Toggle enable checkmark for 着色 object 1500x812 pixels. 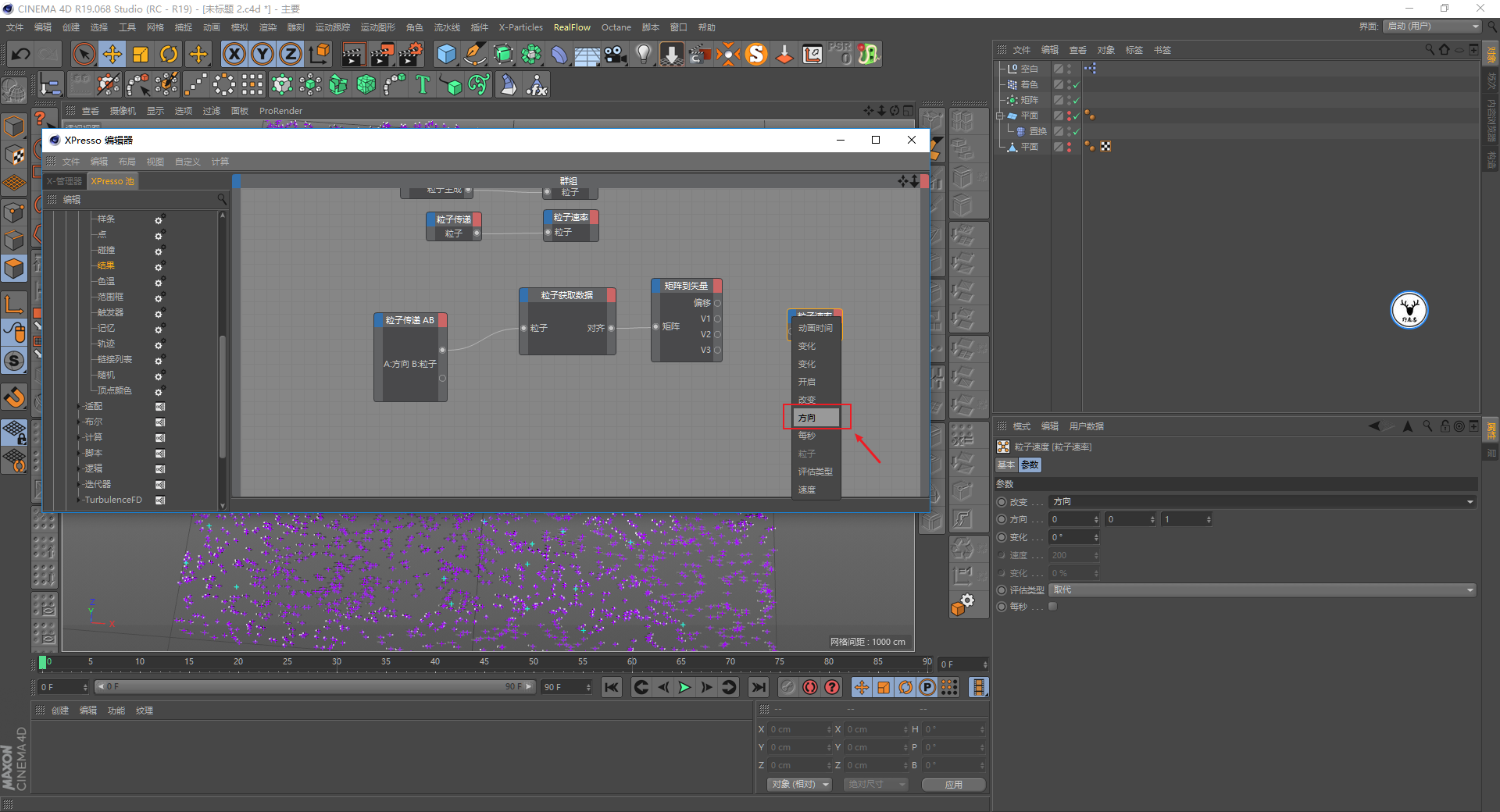tap(1077, 84)
